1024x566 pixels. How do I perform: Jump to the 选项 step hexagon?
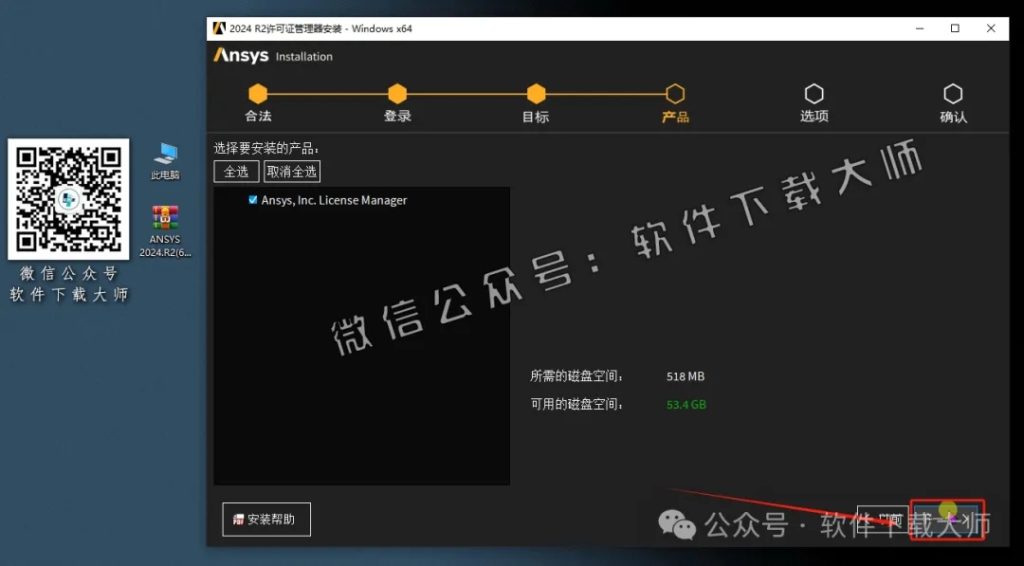pos(814,94)
